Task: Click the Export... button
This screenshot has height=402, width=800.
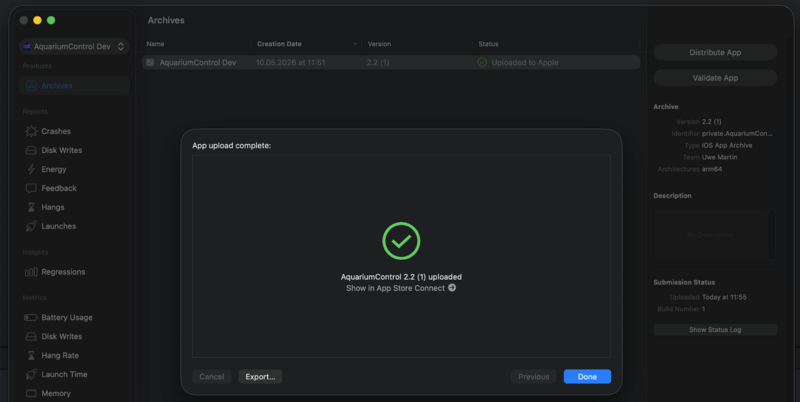Action: (260, 376)
